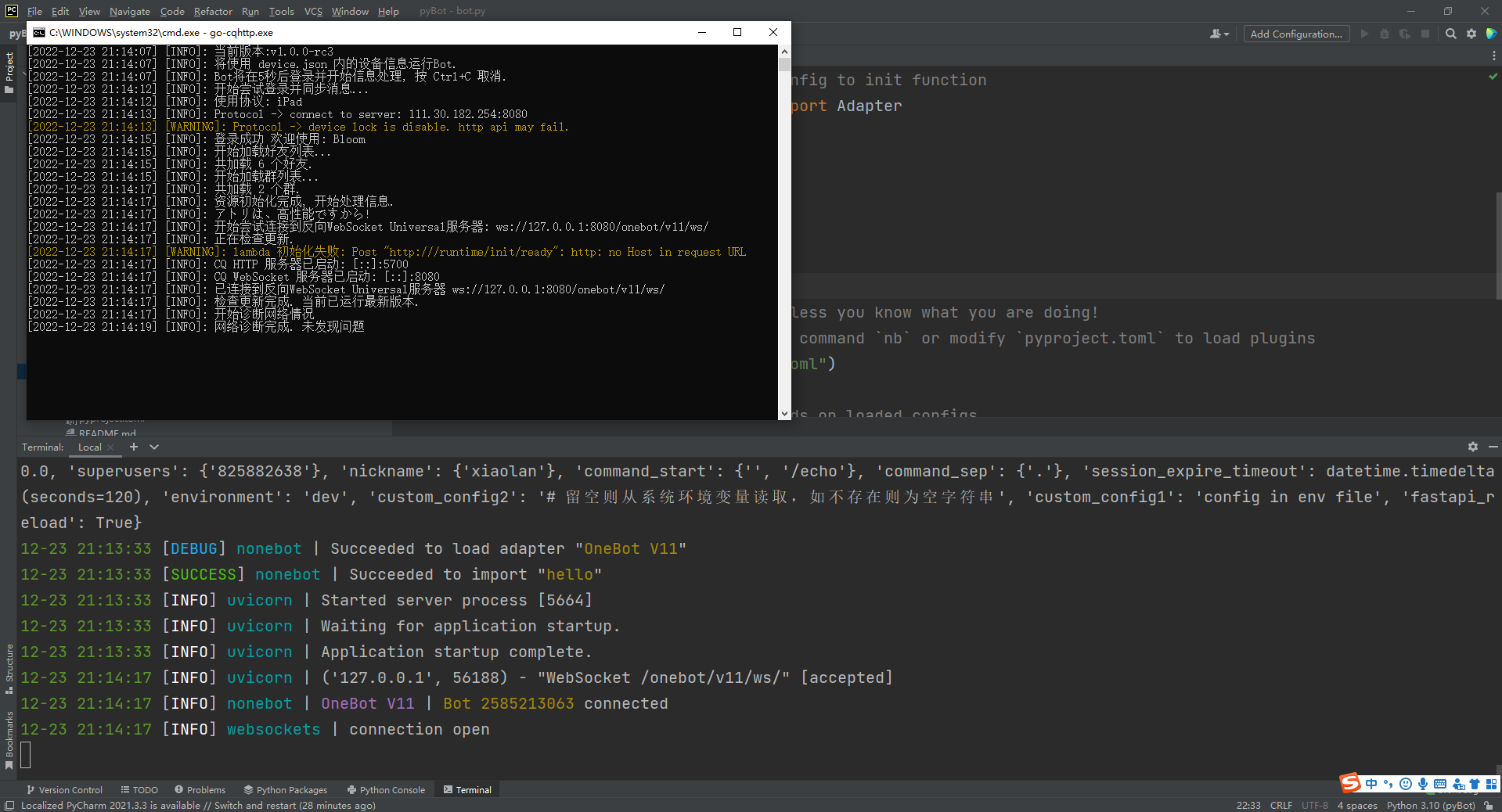Viewport: 1502px width, 812px height.
Task: Click the Sogou account user icon
Action: click(1457, 784)
